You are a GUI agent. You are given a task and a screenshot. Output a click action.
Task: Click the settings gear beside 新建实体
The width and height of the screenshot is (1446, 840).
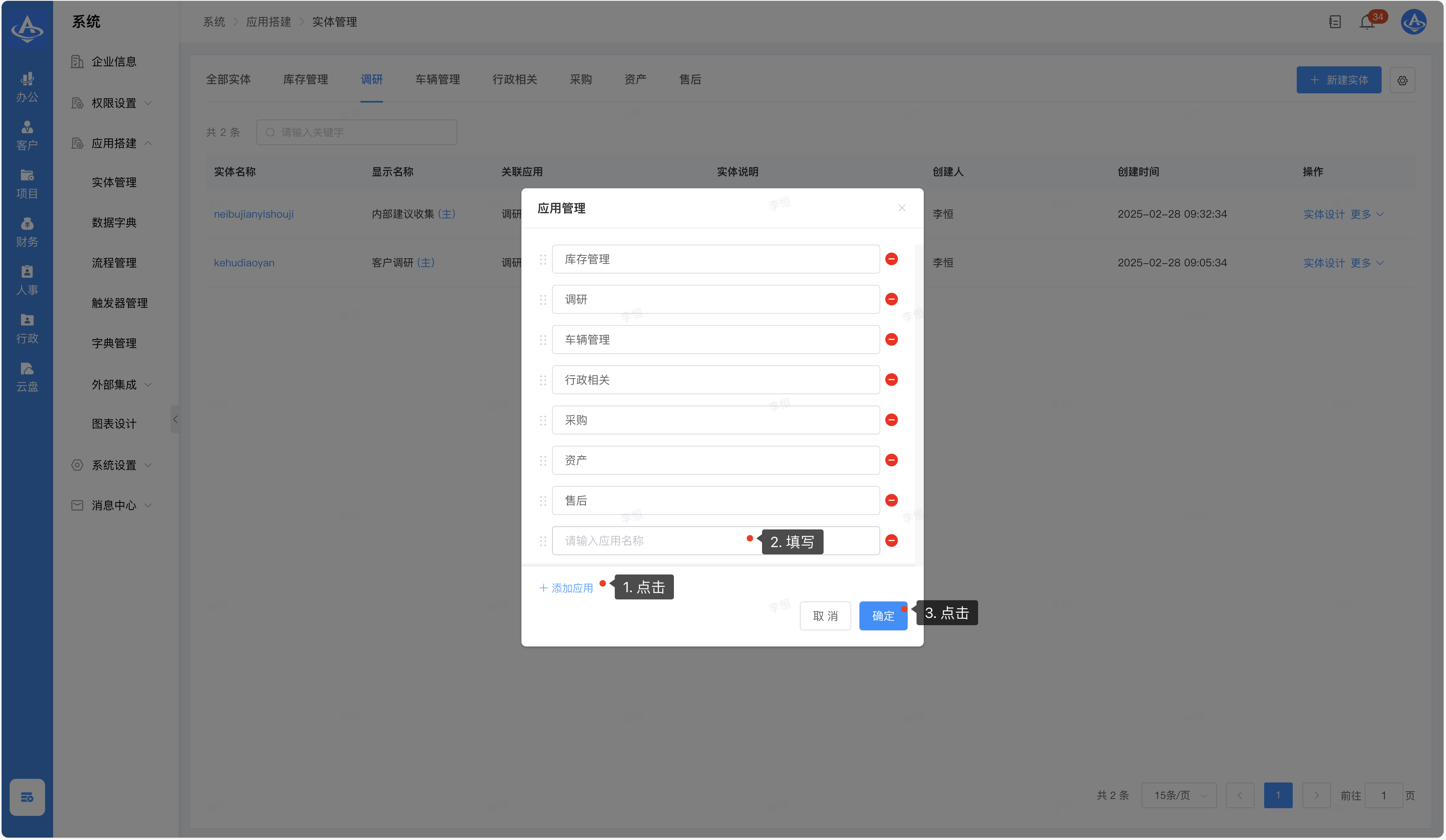pos(1402,80)
